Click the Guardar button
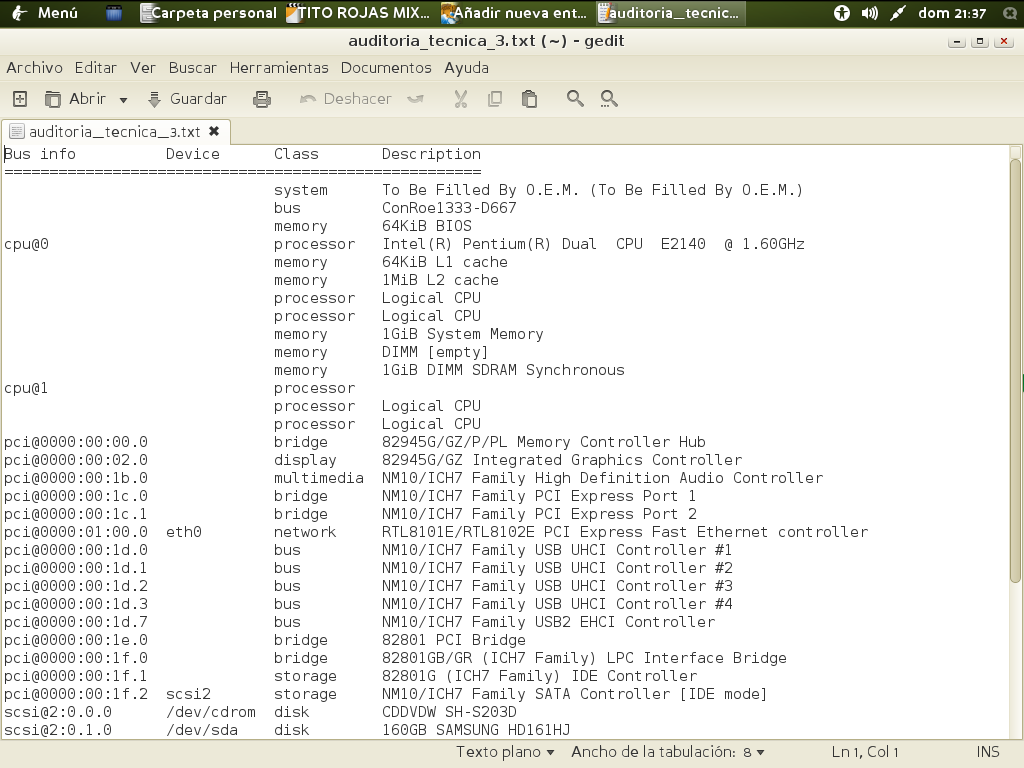 point(187,99)
